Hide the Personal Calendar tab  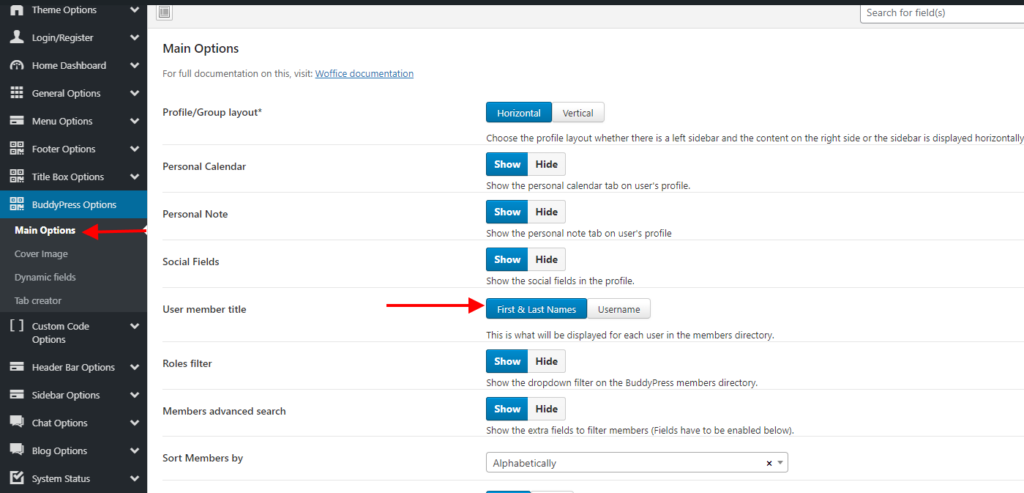point(546,164)
